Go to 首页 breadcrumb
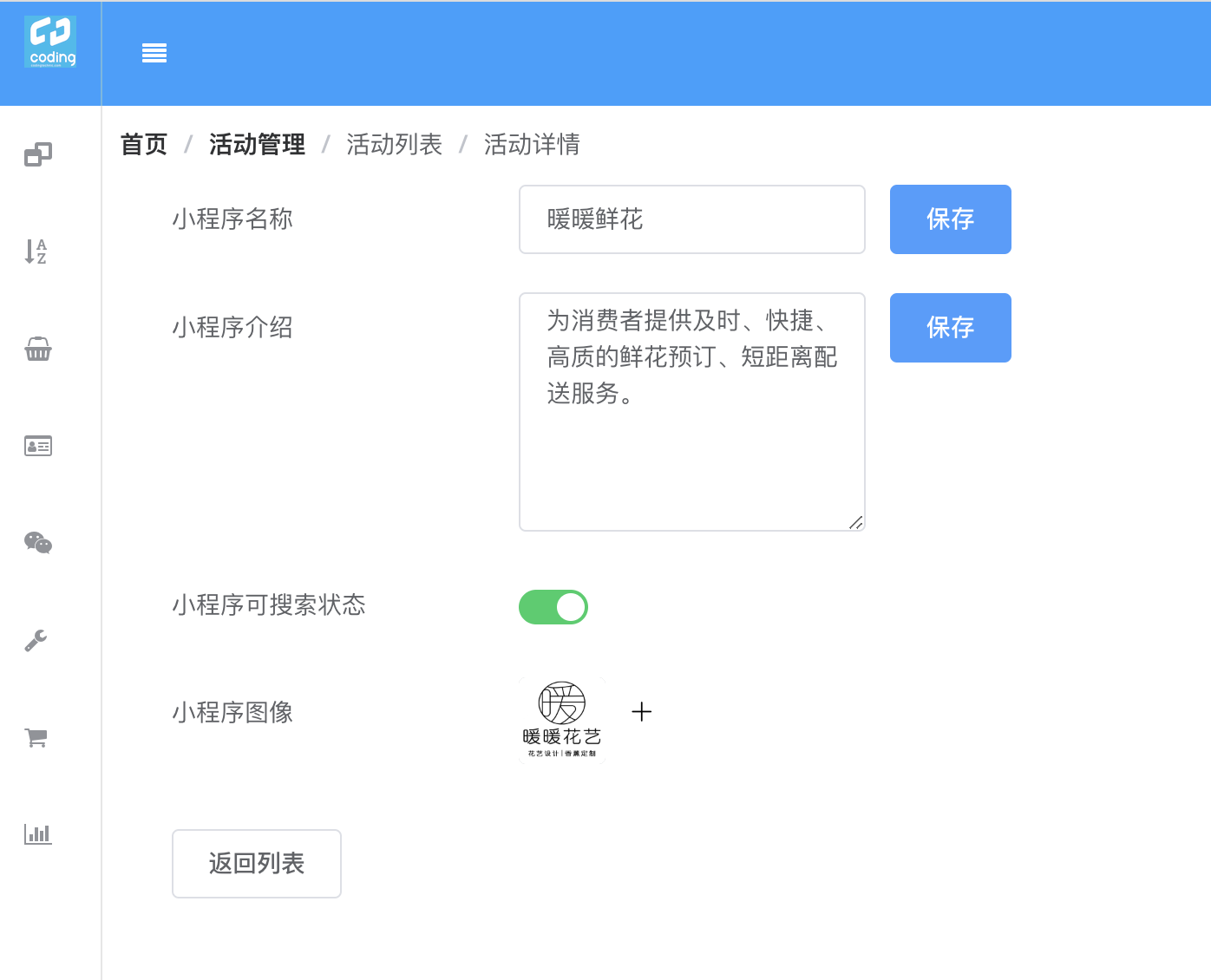Image resolution: width=1211 pixels, height=980 pixels. (x=144, y=144)
